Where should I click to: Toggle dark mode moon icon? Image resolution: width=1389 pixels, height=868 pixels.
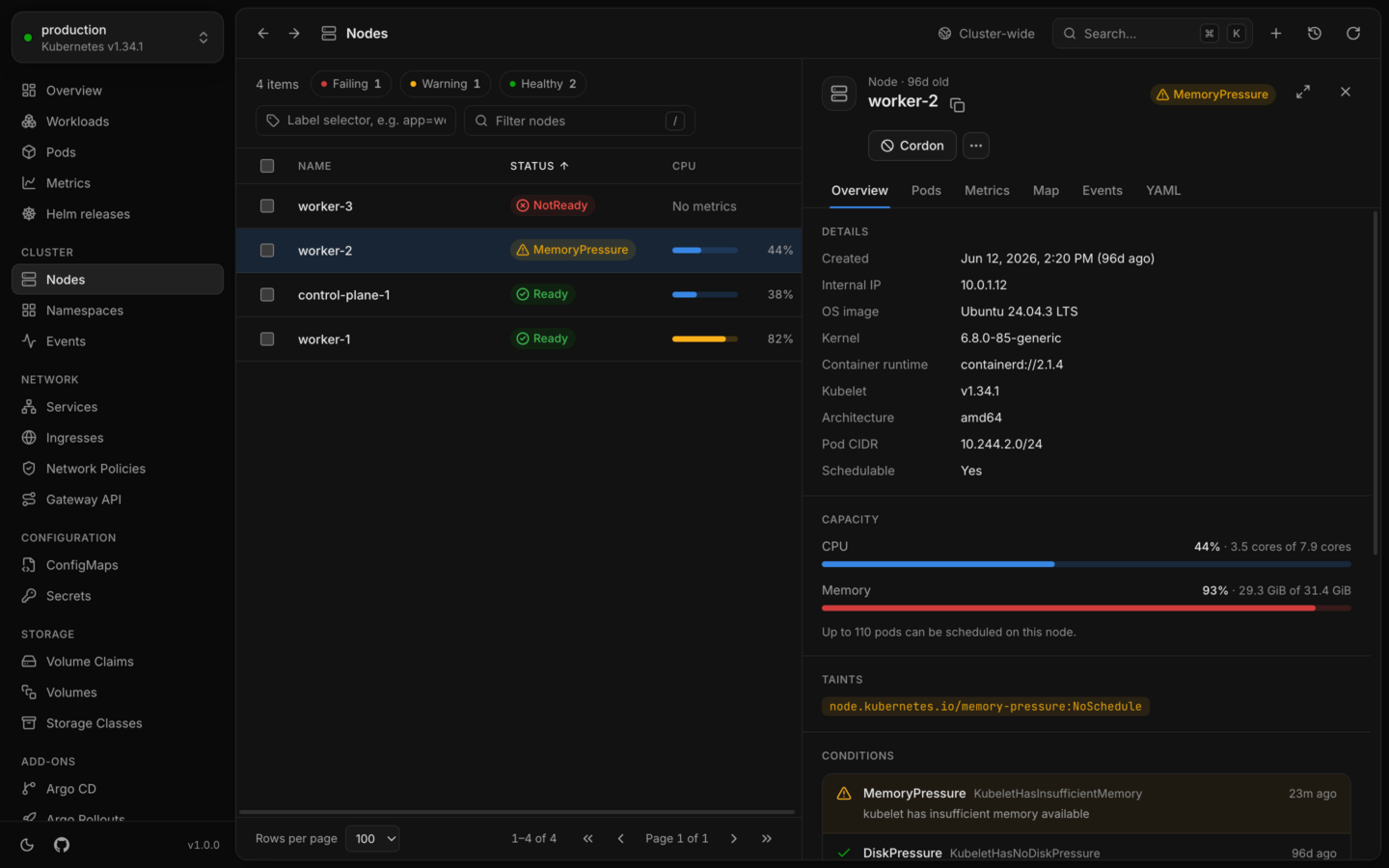point(27,845)
